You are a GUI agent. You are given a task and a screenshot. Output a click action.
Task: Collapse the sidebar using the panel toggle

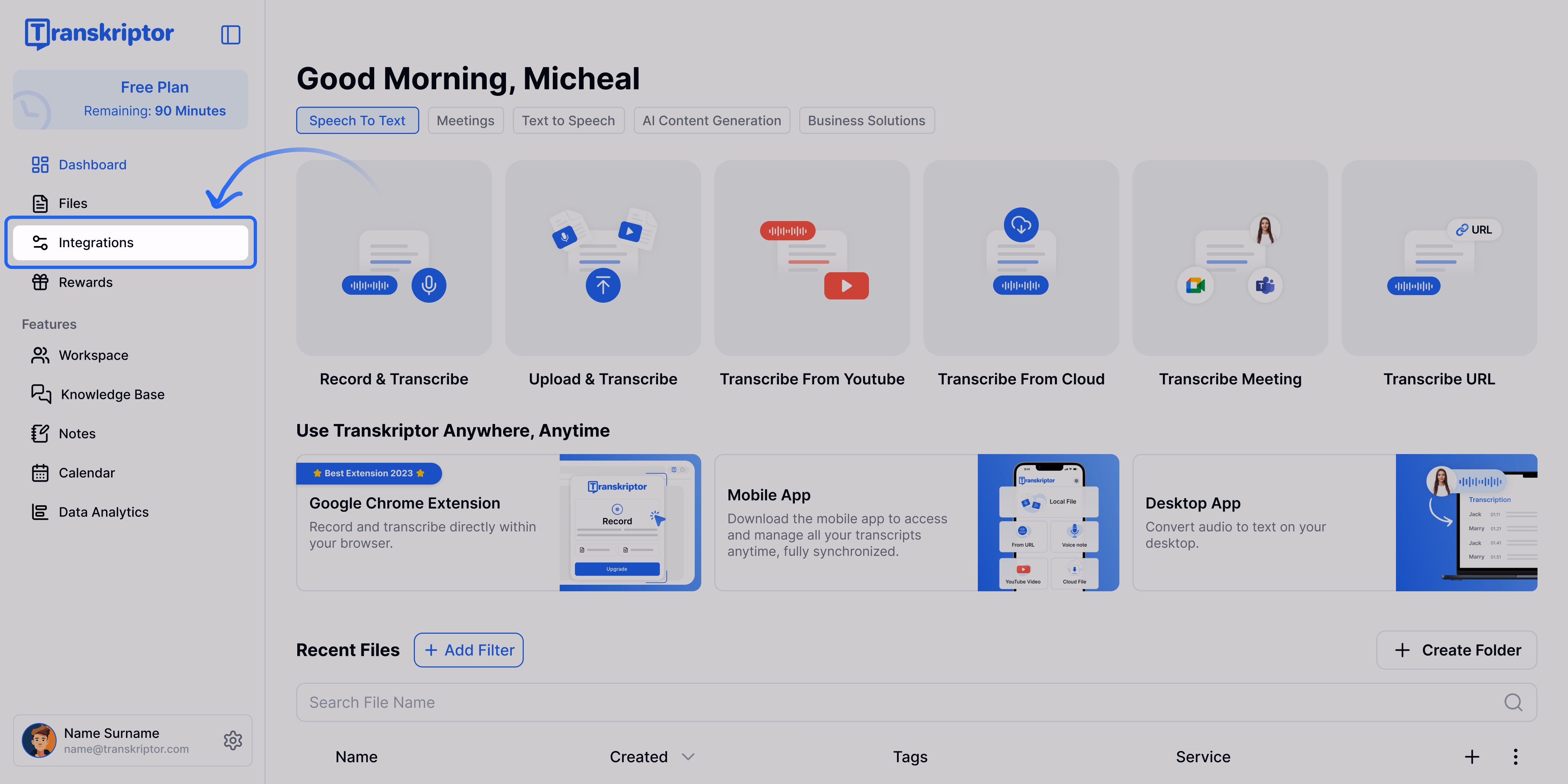click(x=231, y=35)
